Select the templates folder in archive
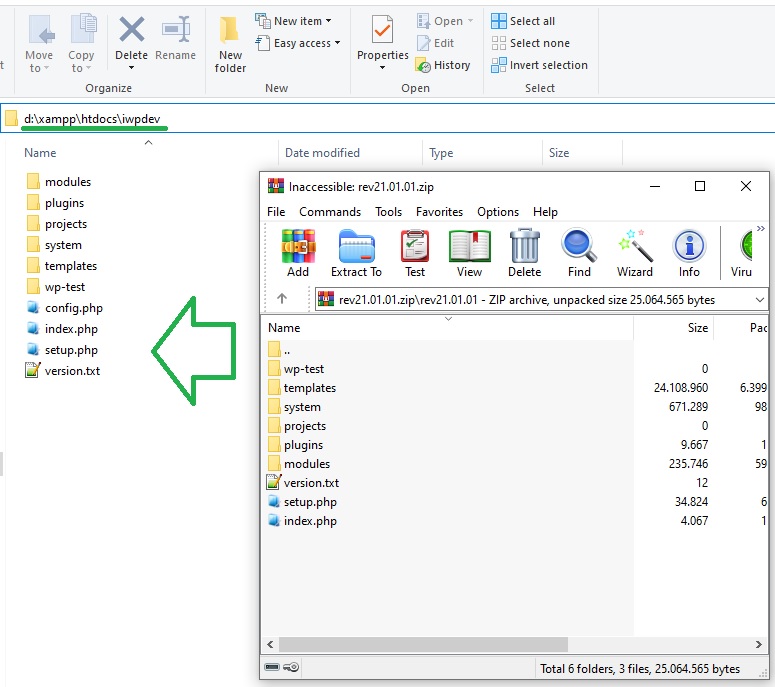The width and height of the screenshot is (775, 687). point(309,388)
